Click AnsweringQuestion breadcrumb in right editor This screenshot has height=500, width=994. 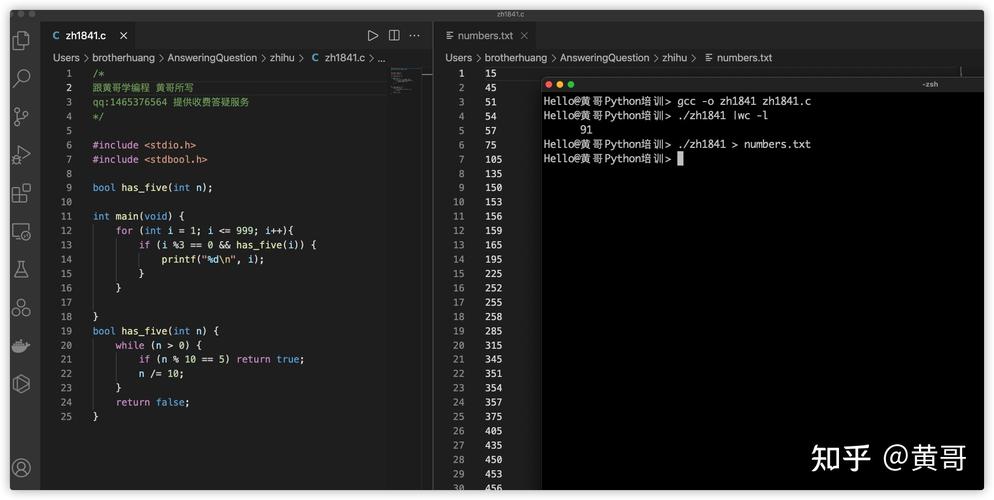coord(604,58)
